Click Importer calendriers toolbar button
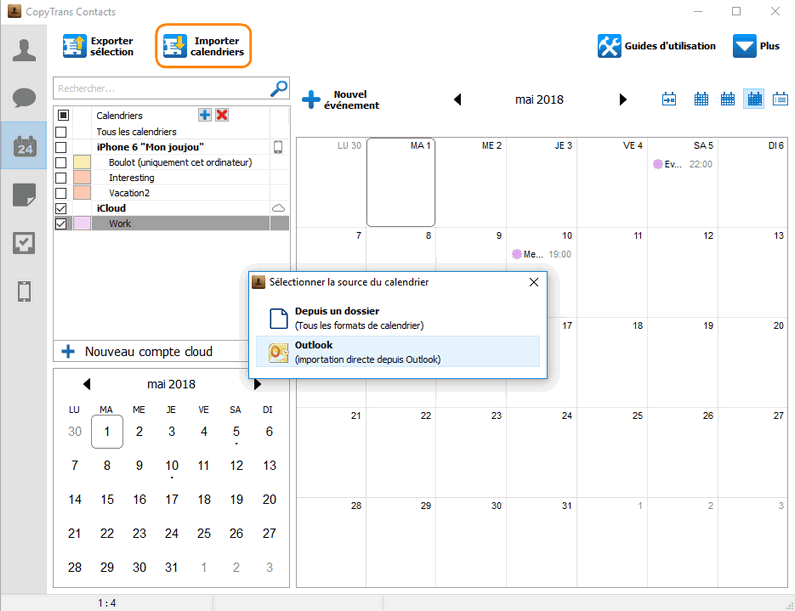Image resolution: width=795 pixels, height=611 pixels. tap(203, 46)
